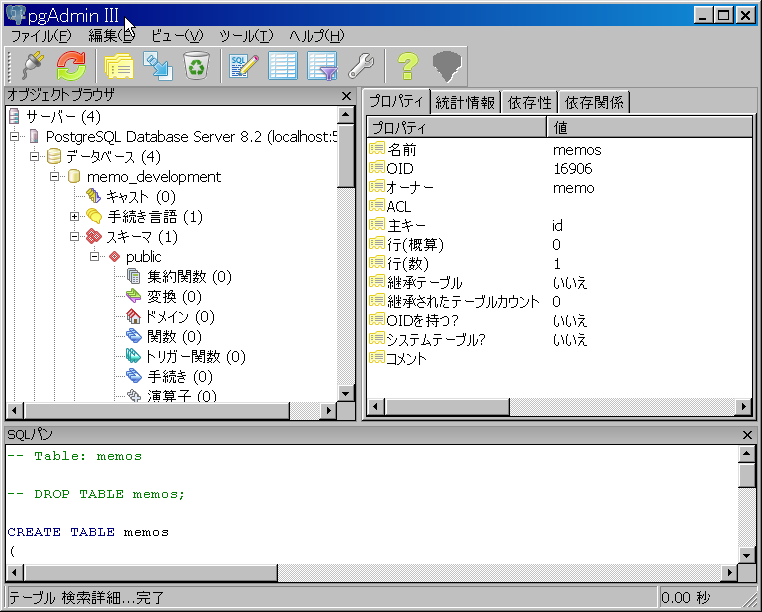762x612 pixels.
Task: Close the SQL pane panel
Action: point(747,435)
